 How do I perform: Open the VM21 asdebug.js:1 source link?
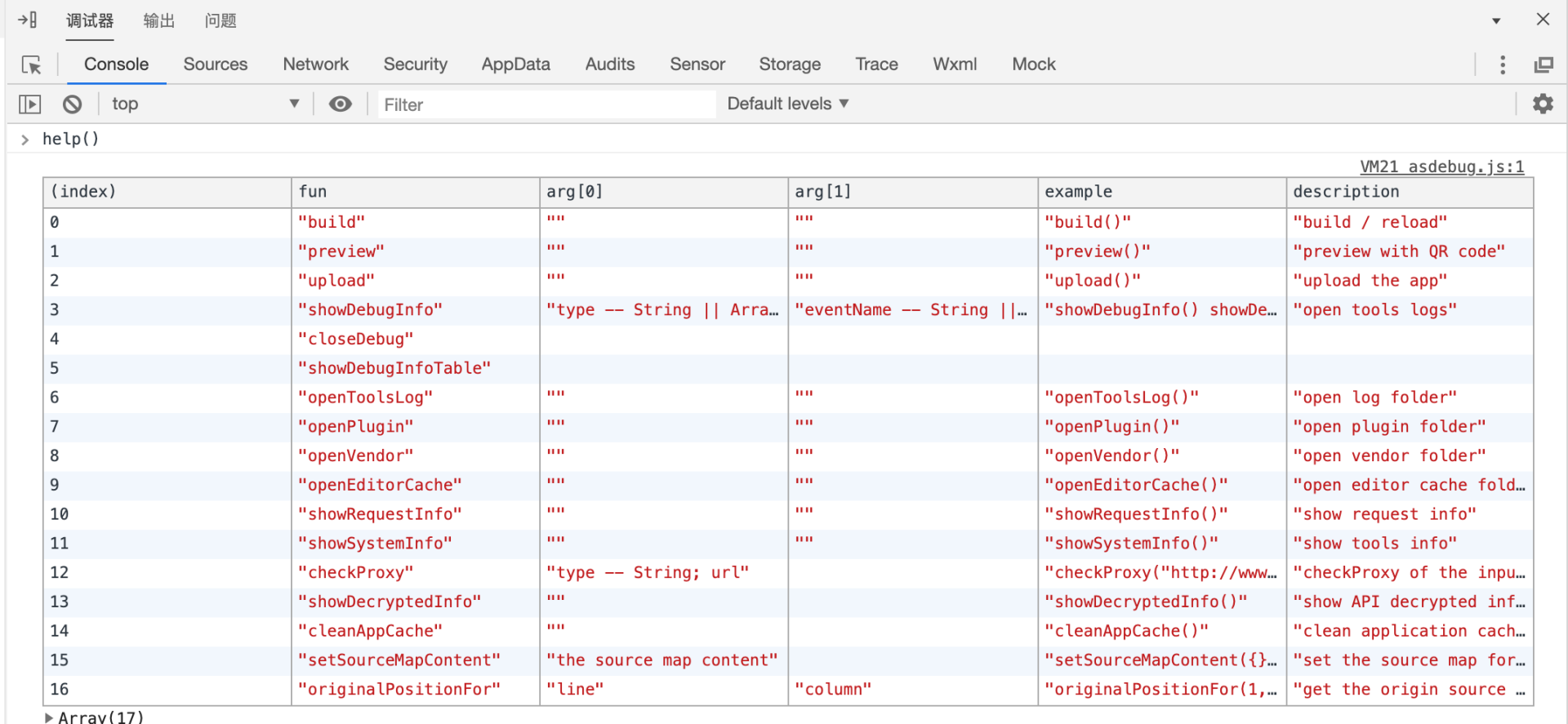point(1441,167)
